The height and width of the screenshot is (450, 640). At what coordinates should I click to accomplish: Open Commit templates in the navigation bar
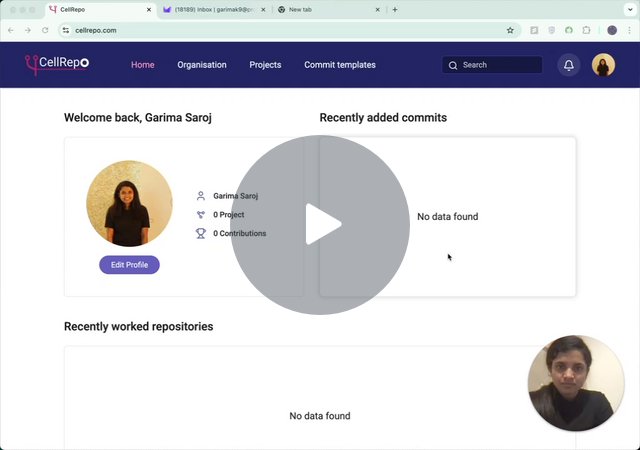[x=340, y=65]
